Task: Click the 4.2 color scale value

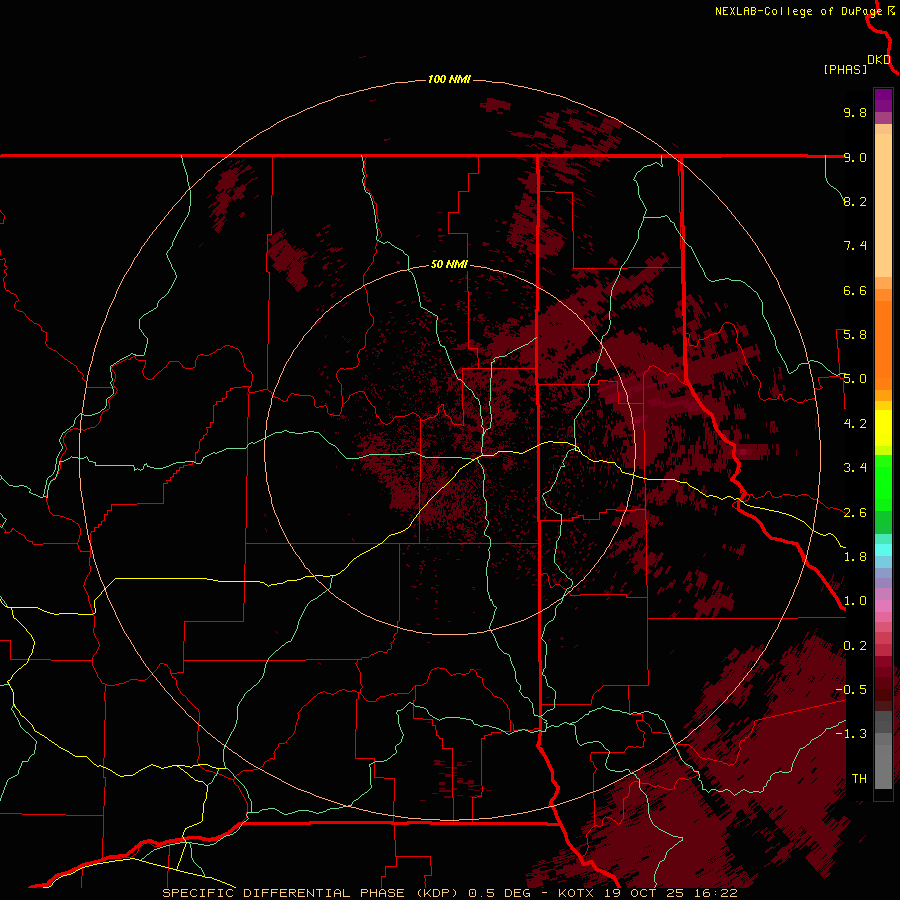Action: (x=855, y=424)
